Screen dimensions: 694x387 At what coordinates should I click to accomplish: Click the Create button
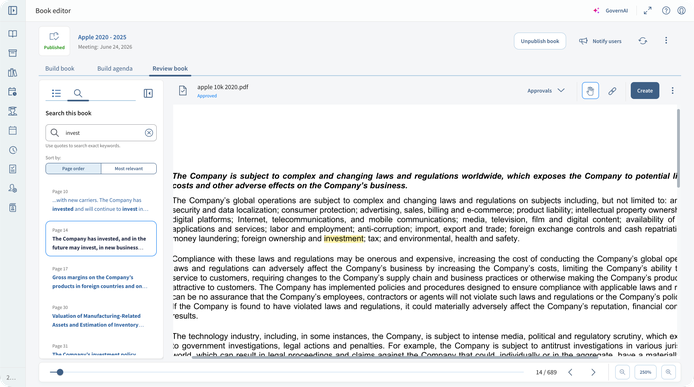645,91
